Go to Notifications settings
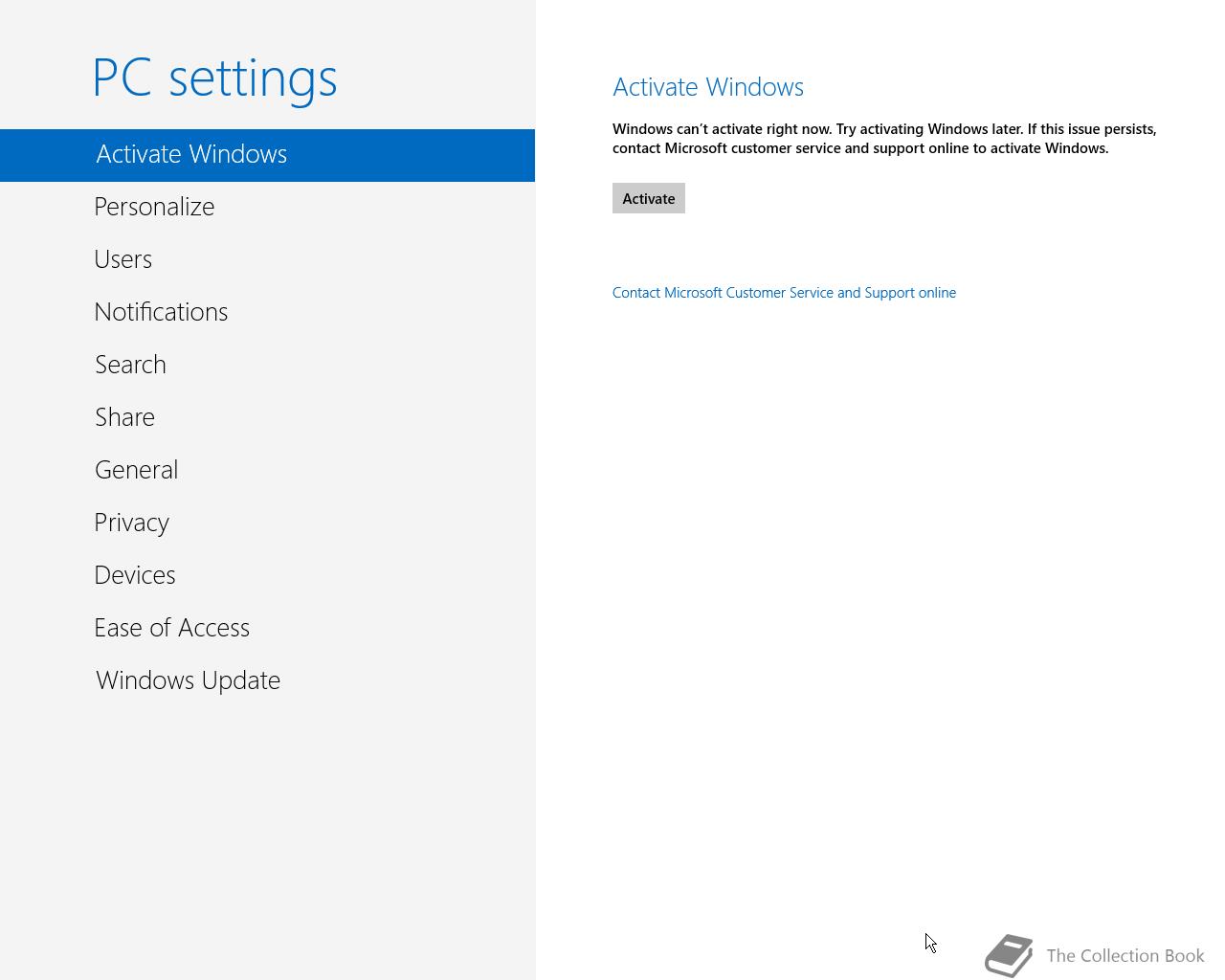The image size is (1225, 980). click(267, 312)
